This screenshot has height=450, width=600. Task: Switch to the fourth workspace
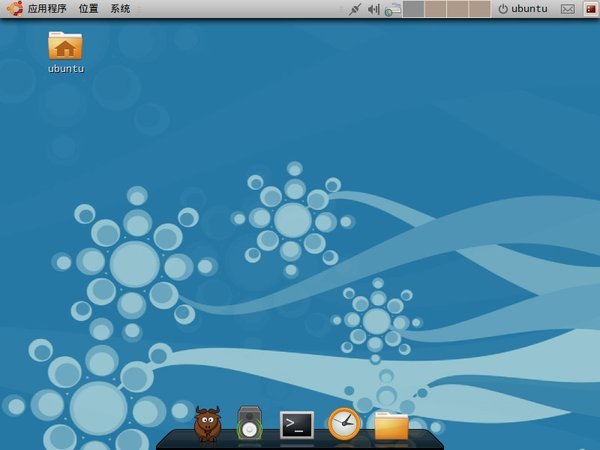click(x=480, y=9)
